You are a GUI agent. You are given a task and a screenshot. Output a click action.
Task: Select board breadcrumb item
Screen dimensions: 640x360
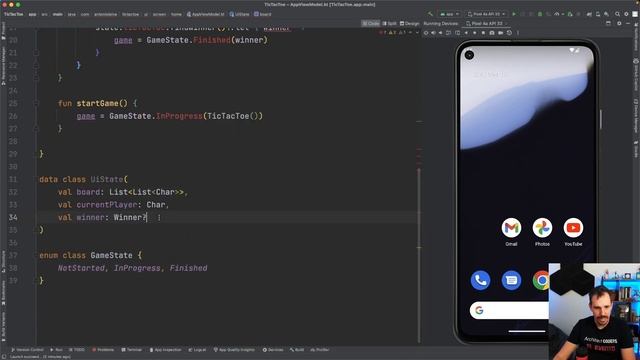coord(262,14)
